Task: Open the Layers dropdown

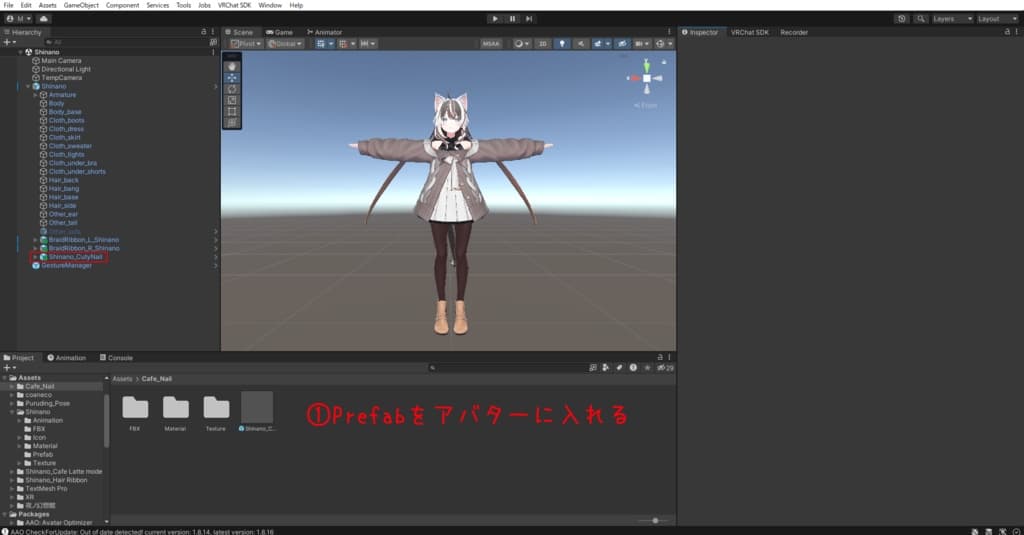Action: pyautogui.click(x=953, y=19)
